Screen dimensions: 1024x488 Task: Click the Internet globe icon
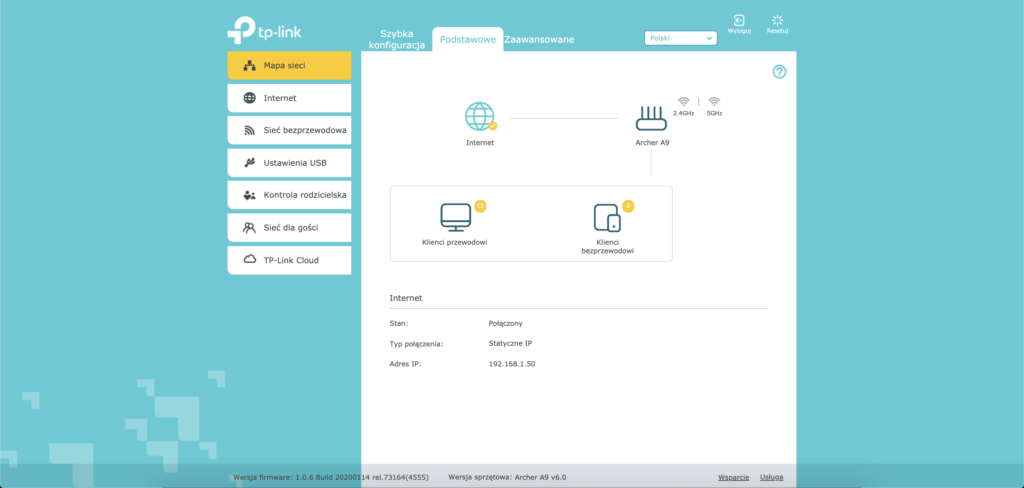[x=480, y=117]
